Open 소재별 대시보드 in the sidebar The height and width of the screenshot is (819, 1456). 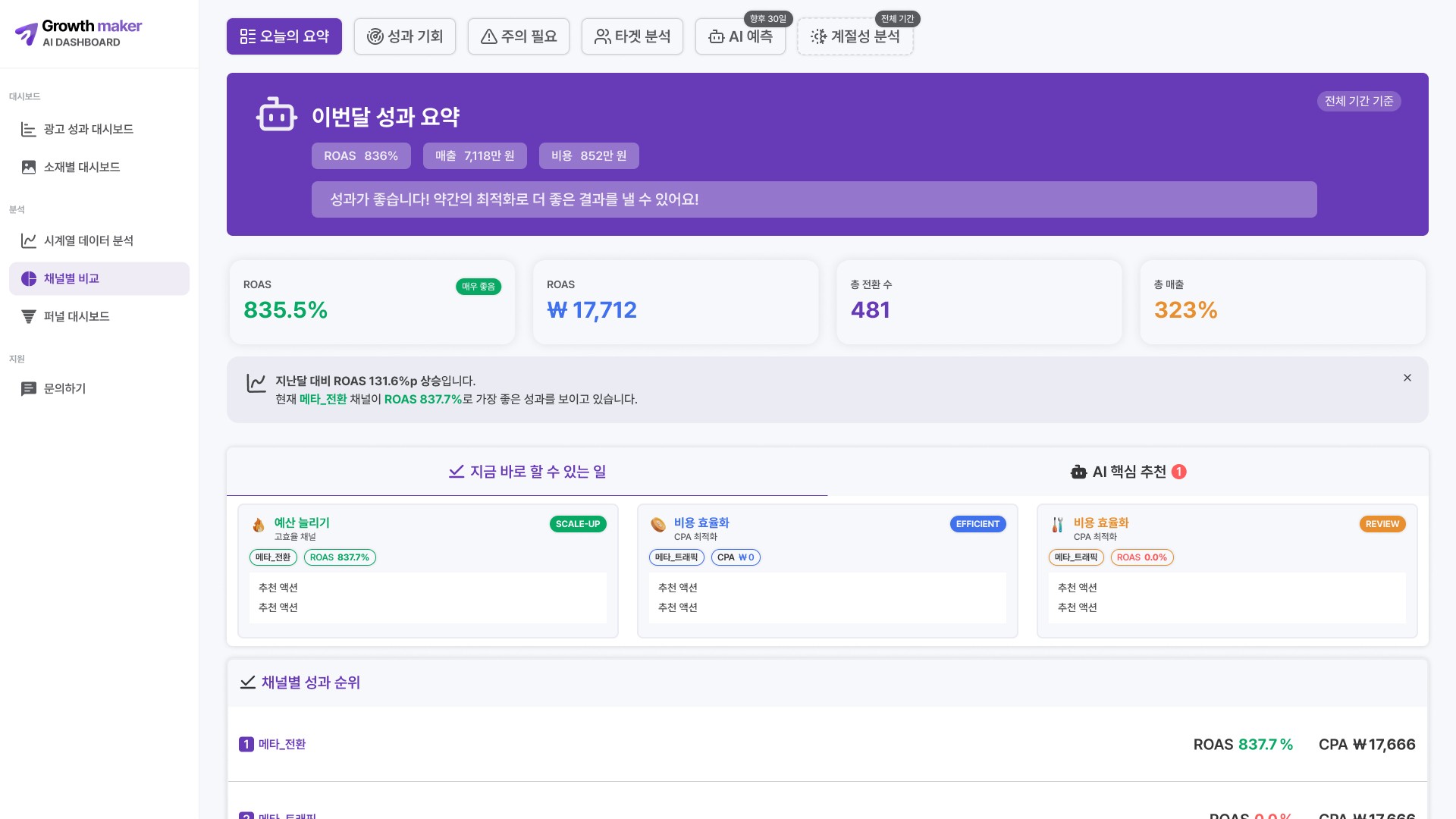coord(81,168)
